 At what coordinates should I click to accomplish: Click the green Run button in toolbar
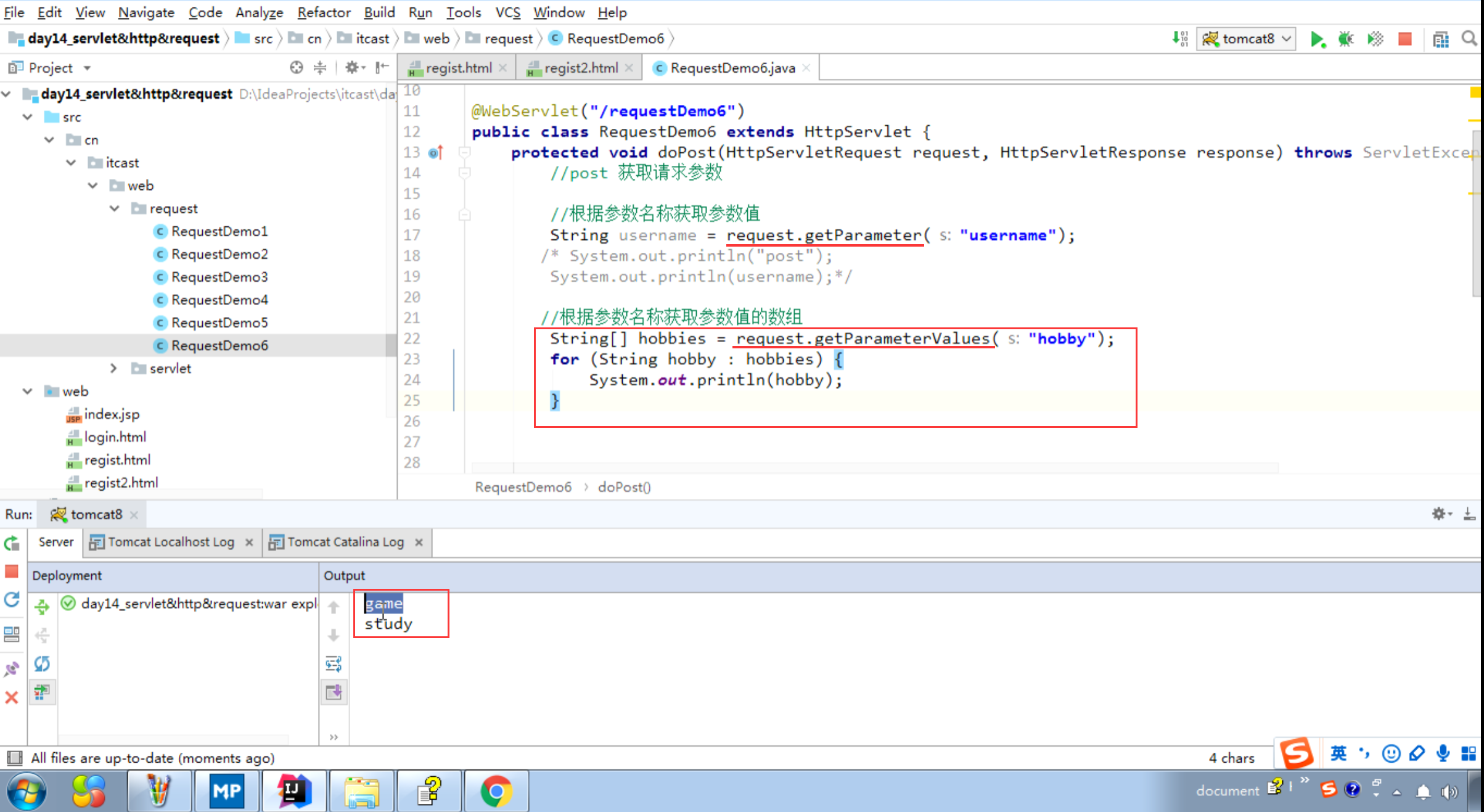(1317, 39)
